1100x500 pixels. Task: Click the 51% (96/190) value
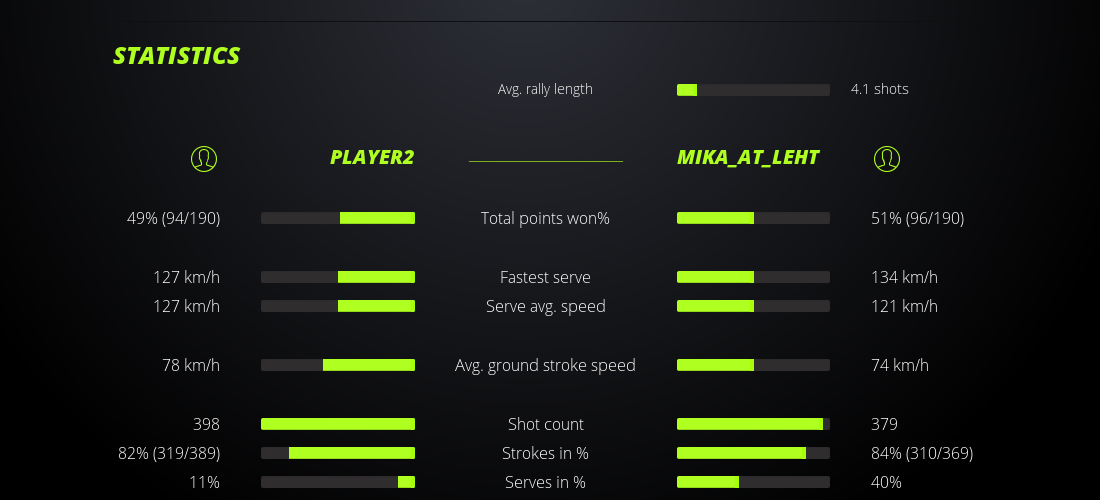917,218
